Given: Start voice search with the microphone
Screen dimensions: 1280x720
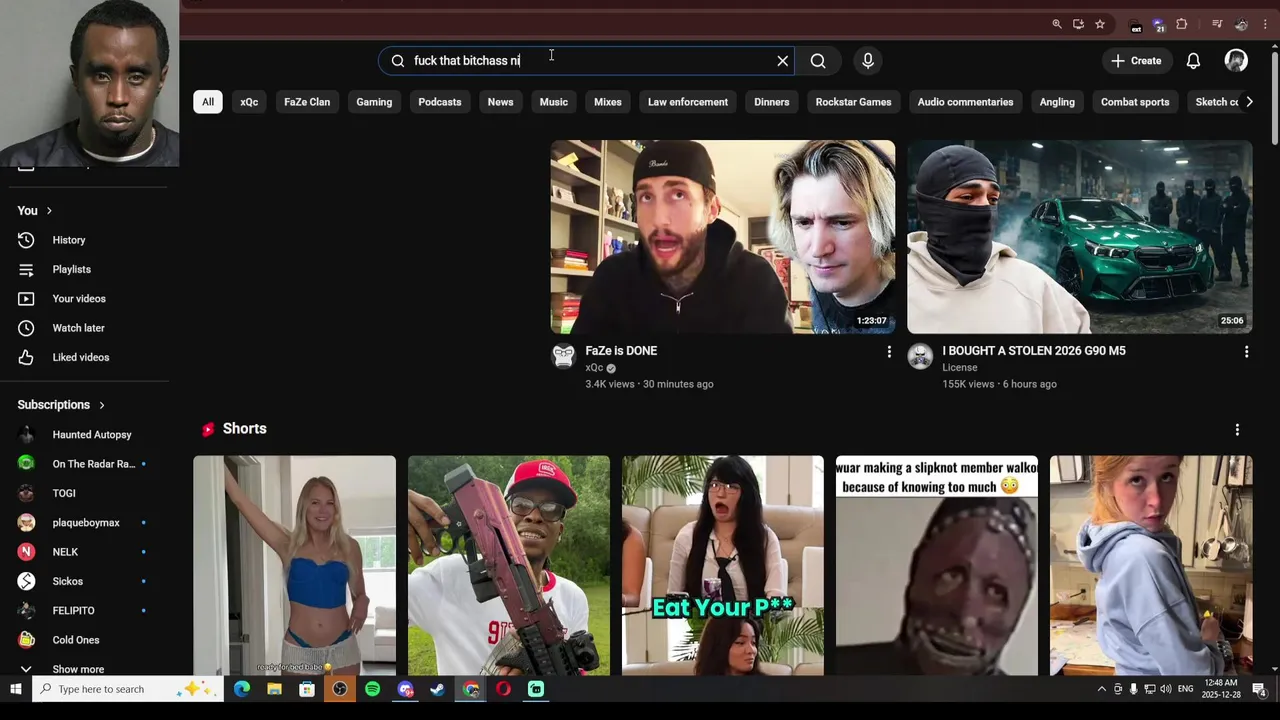Looking at the screenshot, I should (x=868, y=61).
